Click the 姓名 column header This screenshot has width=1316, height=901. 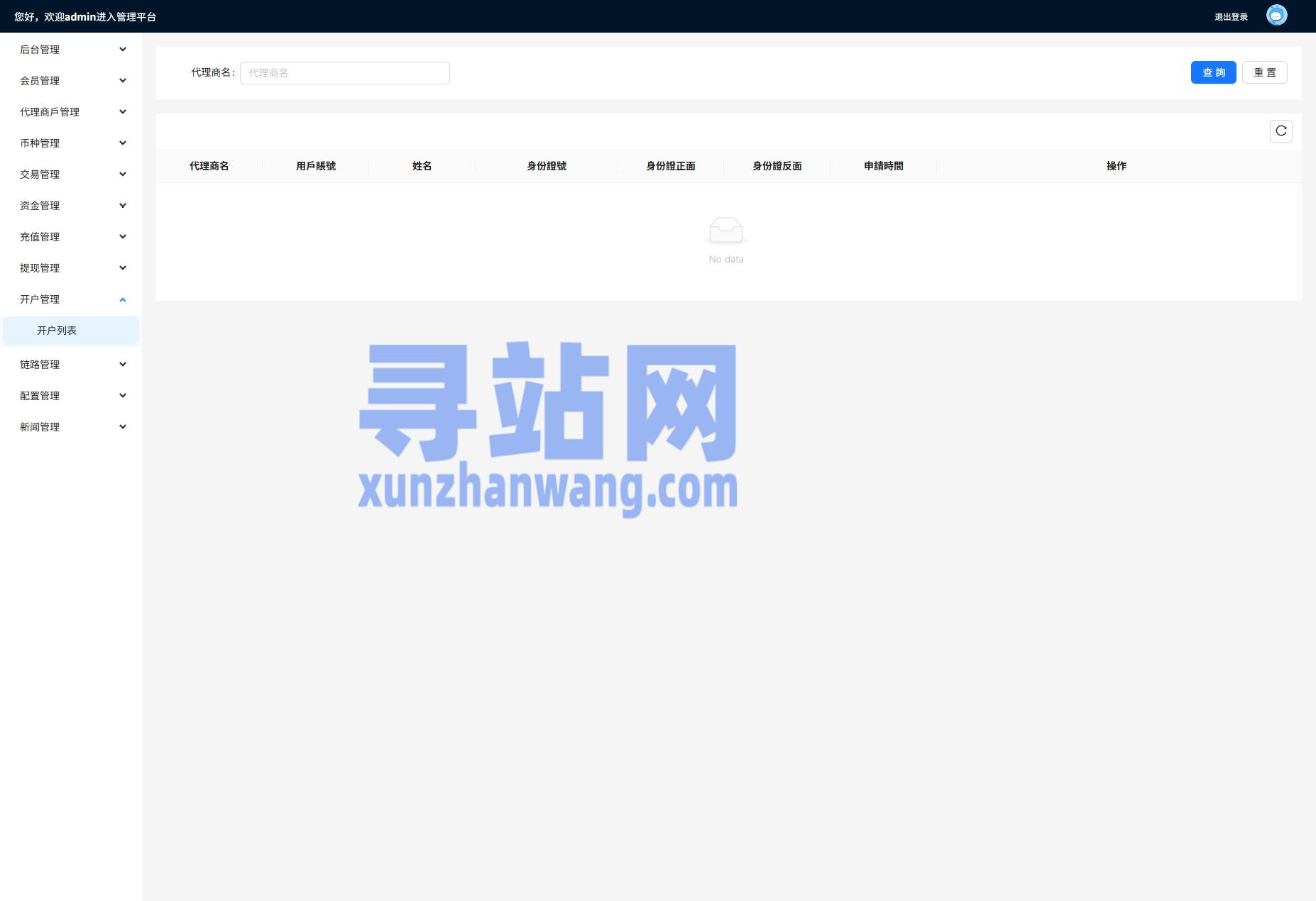(422, 166)
